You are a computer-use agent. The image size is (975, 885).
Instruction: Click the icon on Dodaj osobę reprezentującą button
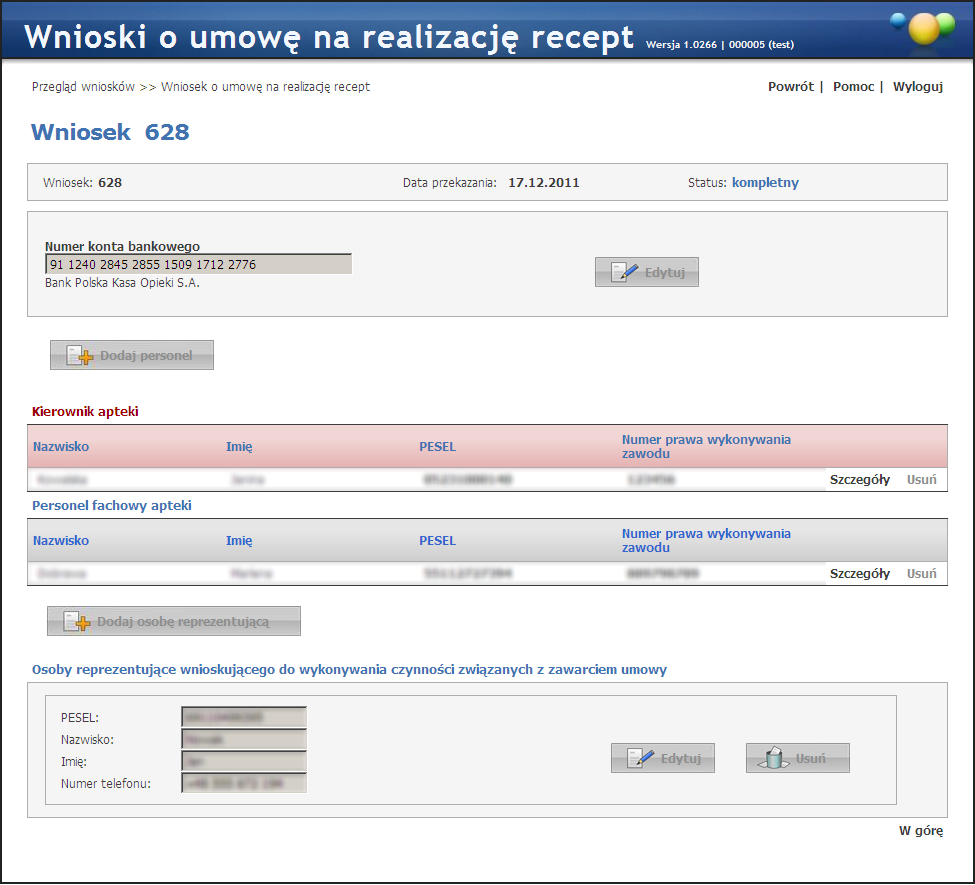pos(77,622)
